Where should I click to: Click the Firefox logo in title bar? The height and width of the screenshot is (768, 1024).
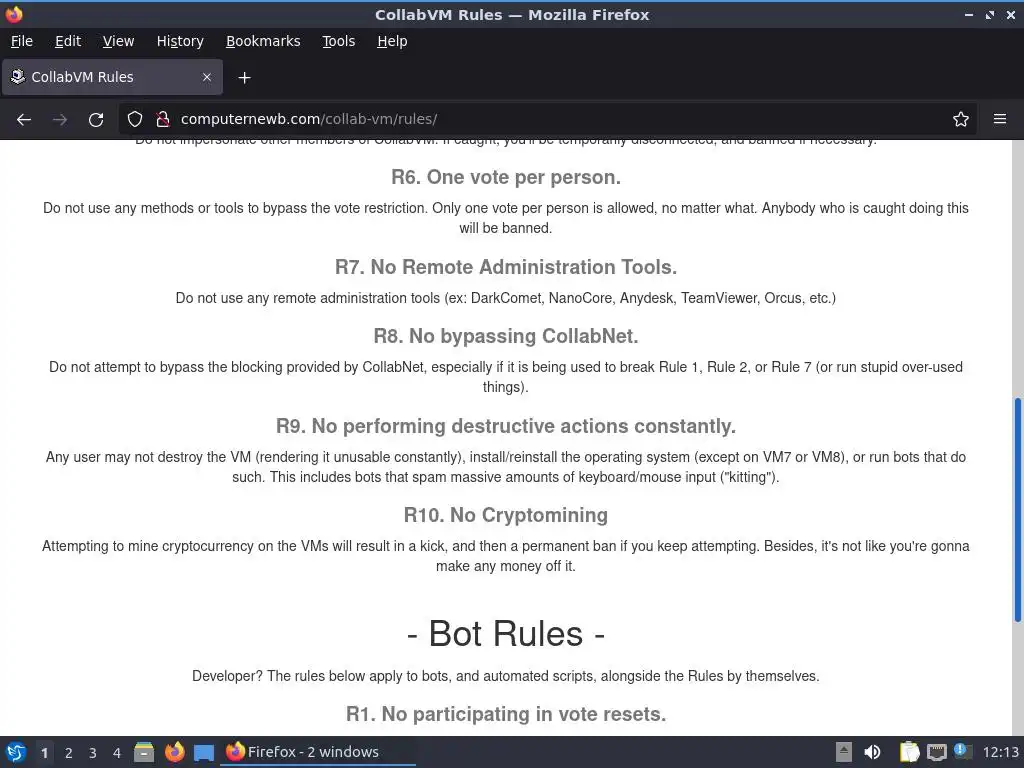[x=14, y=14]
